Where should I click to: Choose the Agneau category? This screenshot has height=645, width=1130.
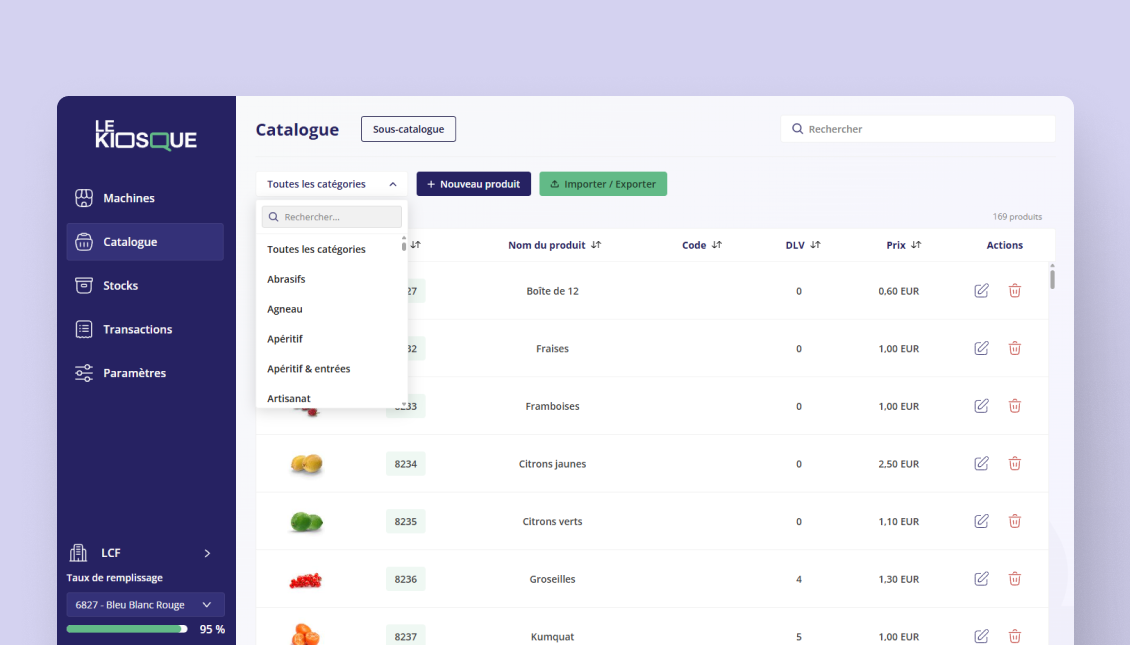[x=285, y=309]
